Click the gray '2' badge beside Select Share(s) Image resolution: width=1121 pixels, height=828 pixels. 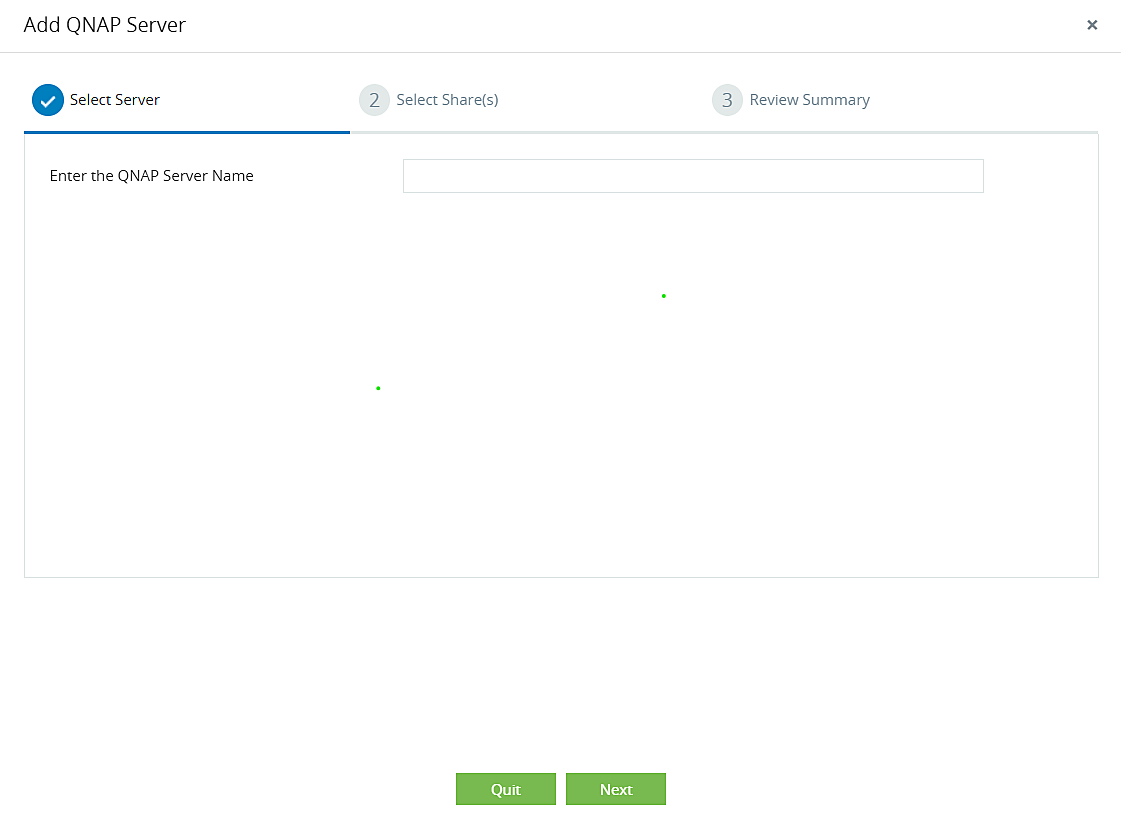pyautogui.click(x=374, y=100)
